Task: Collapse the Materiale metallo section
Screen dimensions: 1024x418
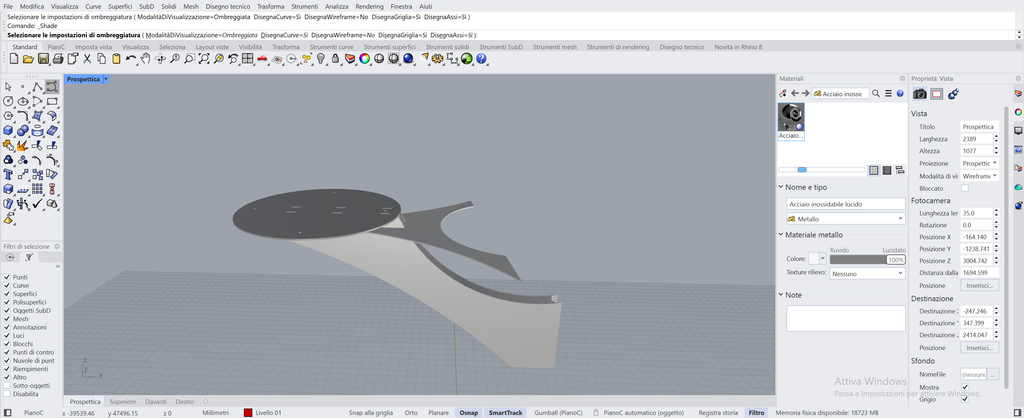Action: [781, 234]
